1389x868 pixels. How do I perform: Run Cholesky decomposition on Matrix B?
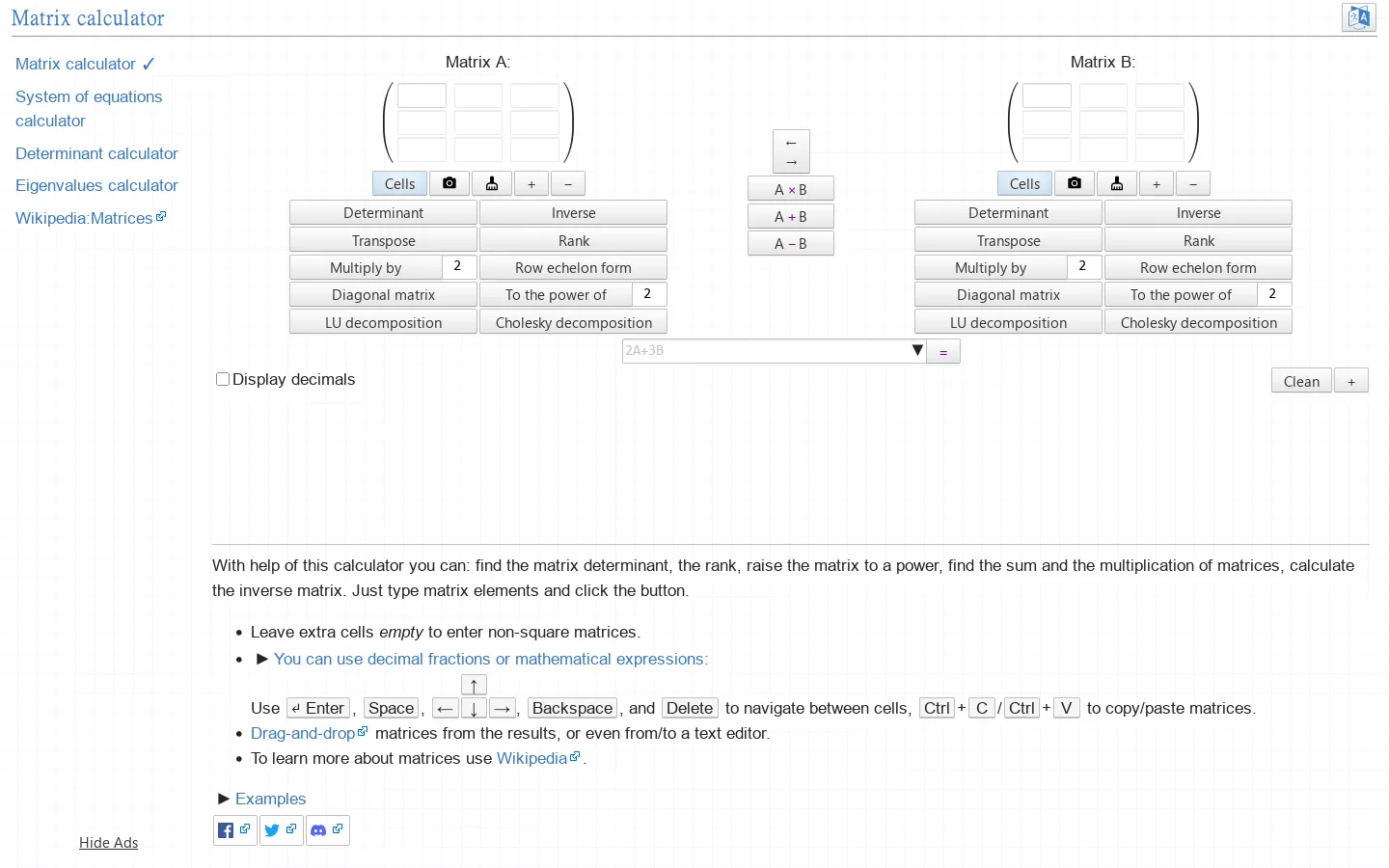coord(1198,322)
